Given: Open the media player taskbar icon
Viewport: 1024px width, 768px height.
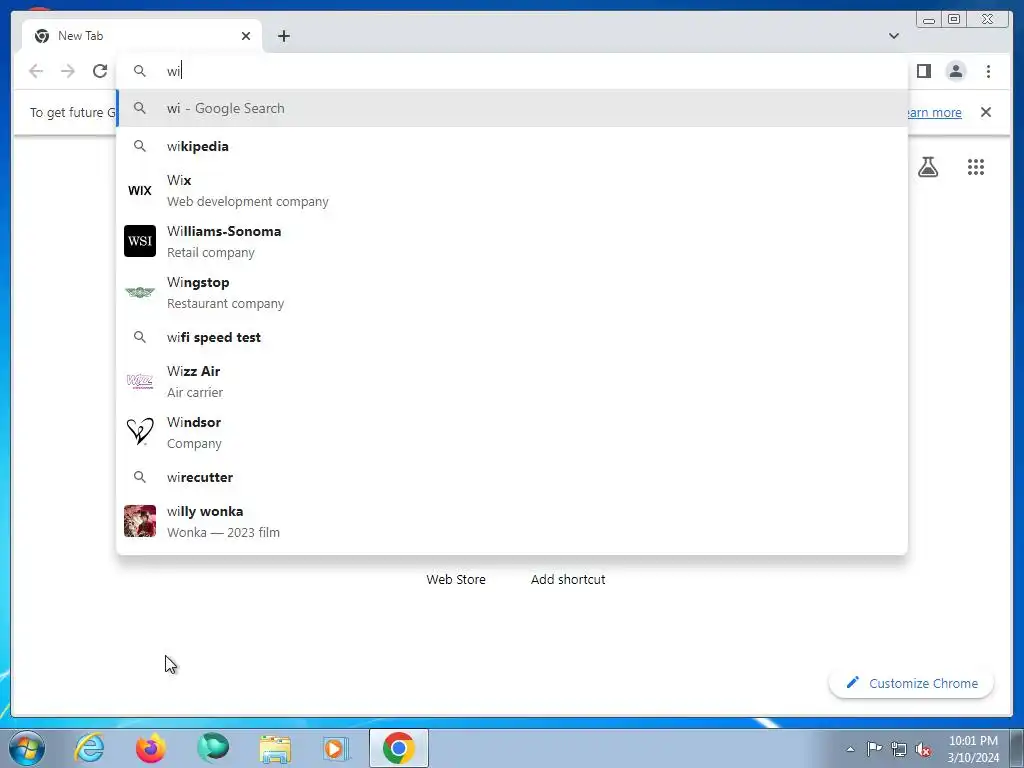Looking at the screenshot, I should pos(336,748).
